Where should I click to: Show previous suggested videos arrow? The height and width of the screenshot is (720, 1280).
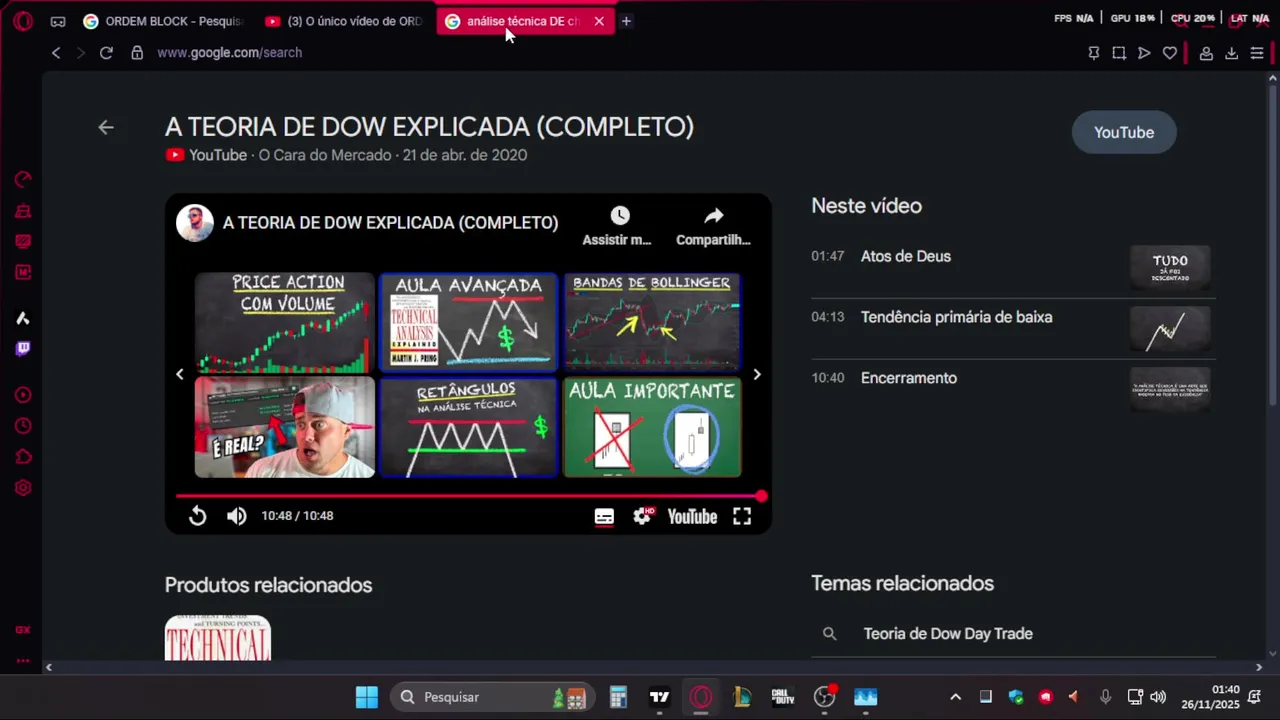[180, 375]
